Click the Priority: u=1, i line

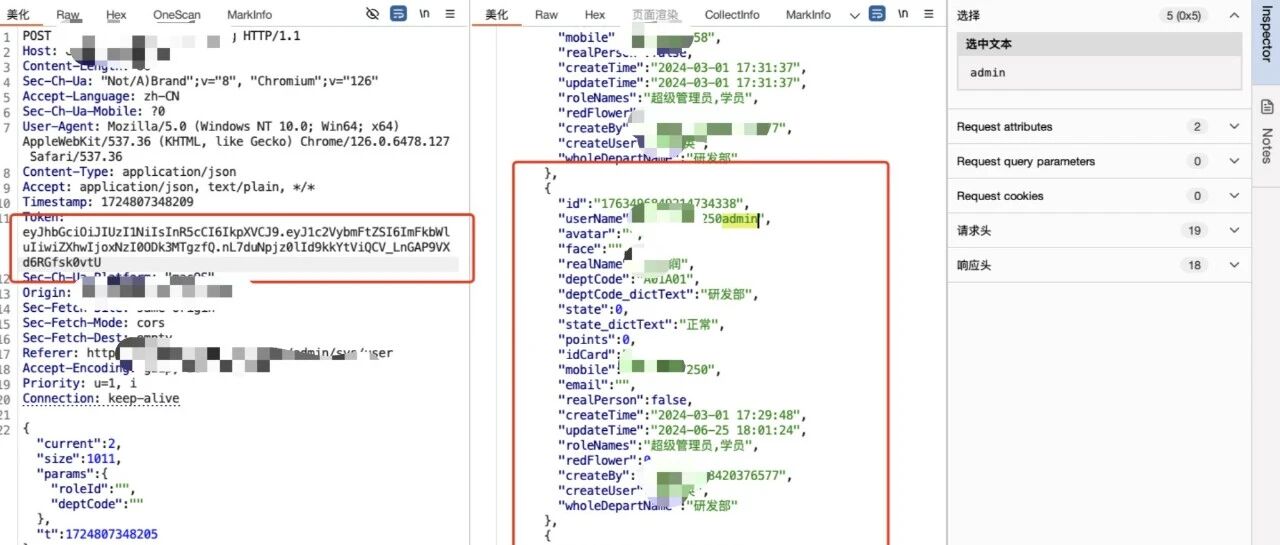click(x=80, y=383)
